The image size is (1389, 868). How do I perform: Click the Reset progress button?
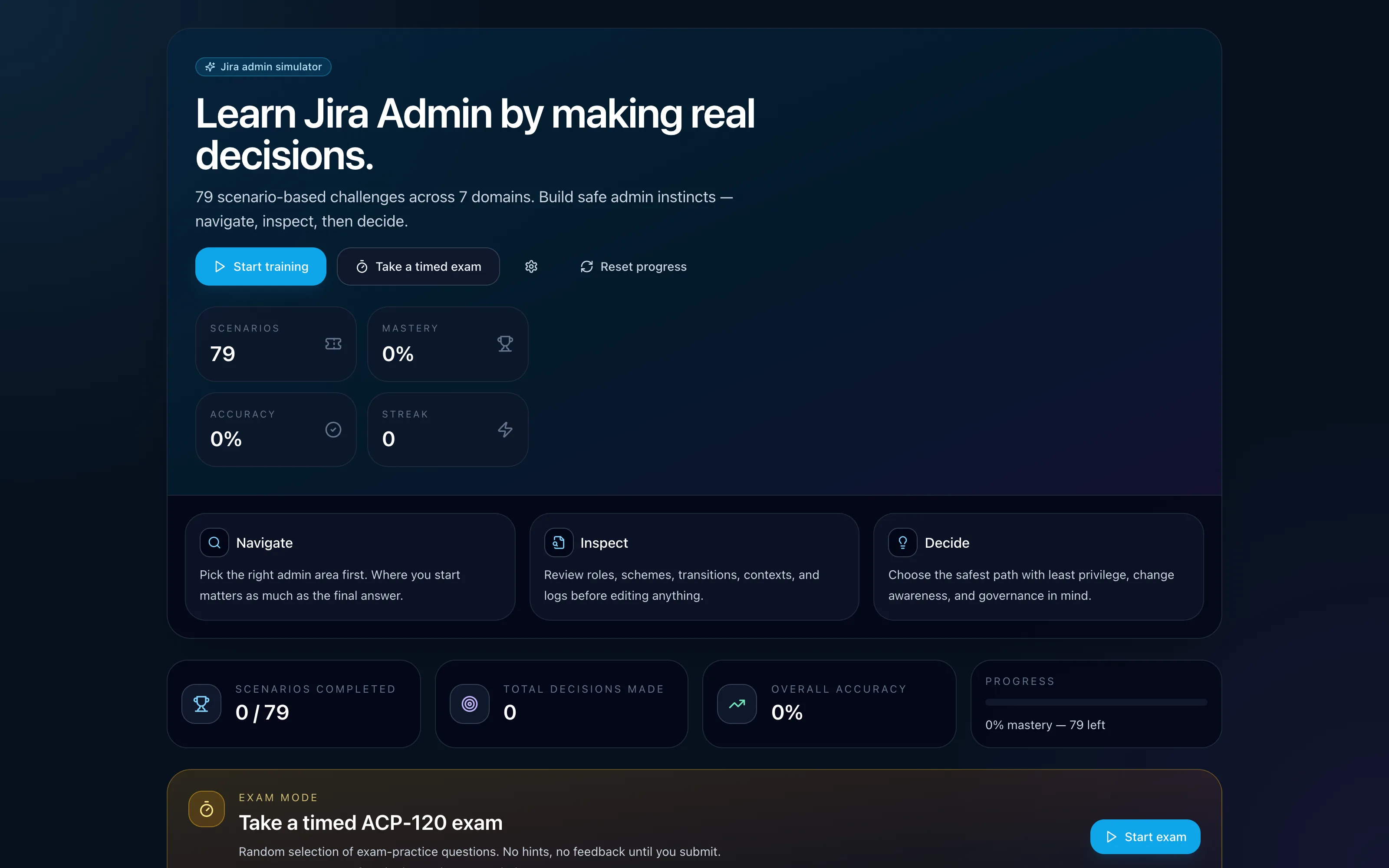(x=633, y=266)
